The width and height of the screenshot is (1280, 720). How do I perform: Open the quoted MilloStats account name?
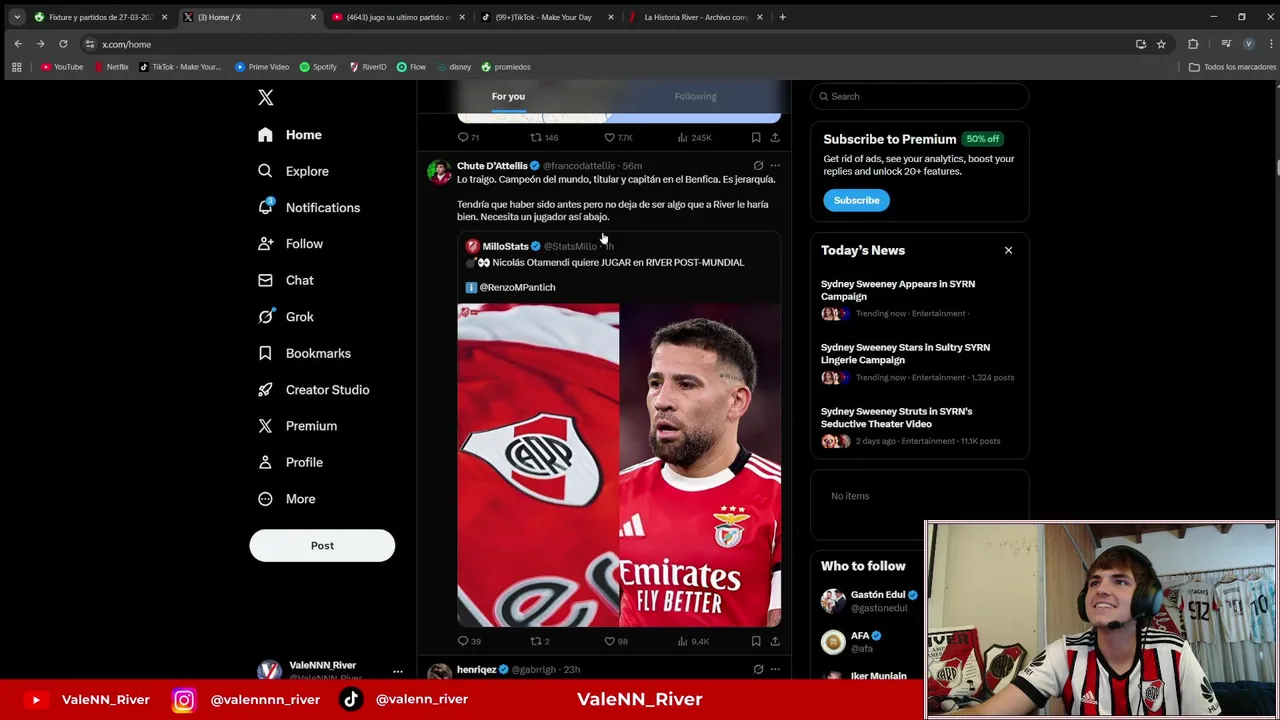point(505,246)
